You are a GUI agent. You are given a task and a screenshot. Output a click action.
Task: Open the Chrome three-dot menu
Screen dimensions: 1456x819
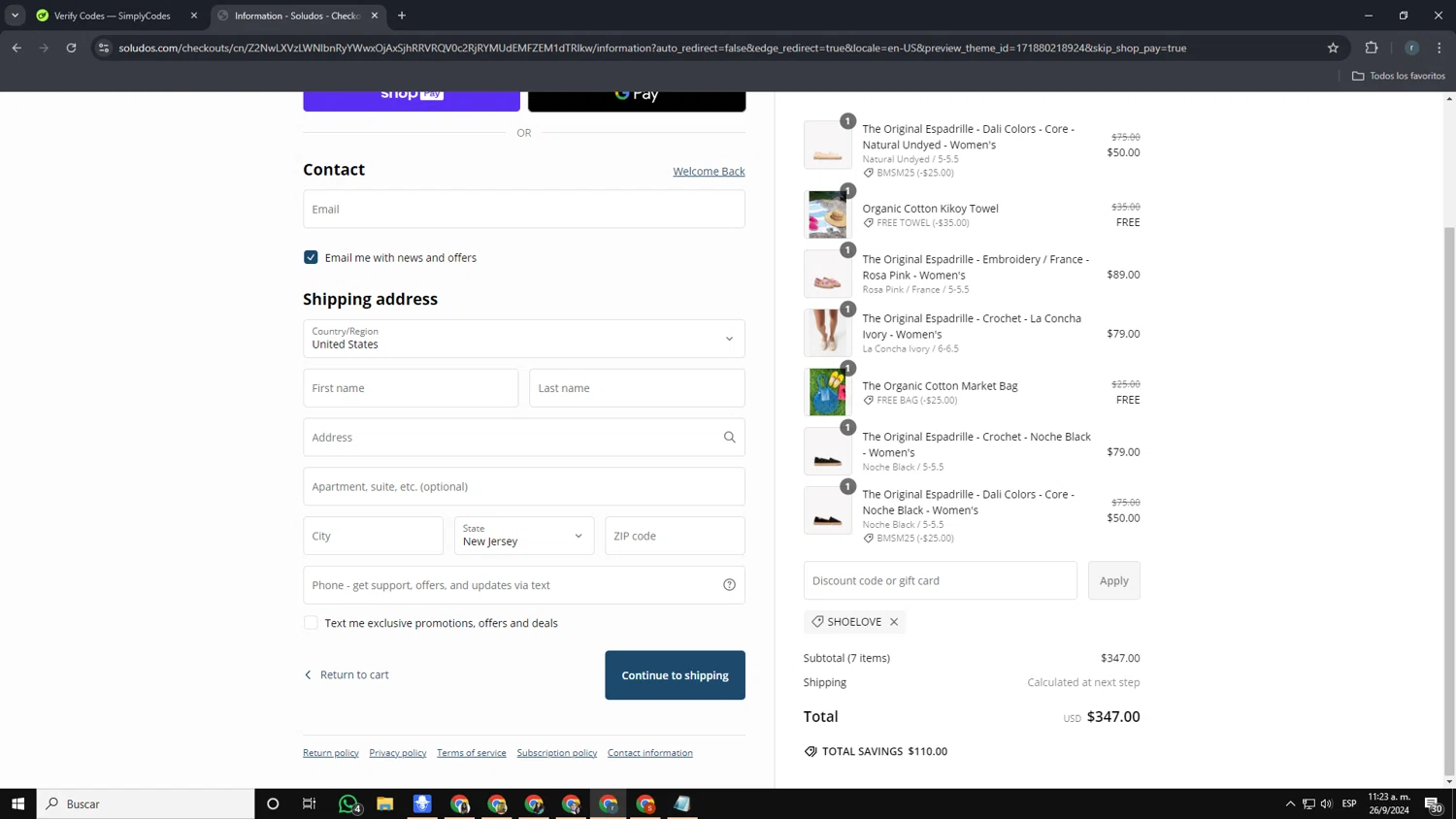[x=1439, y=48]
